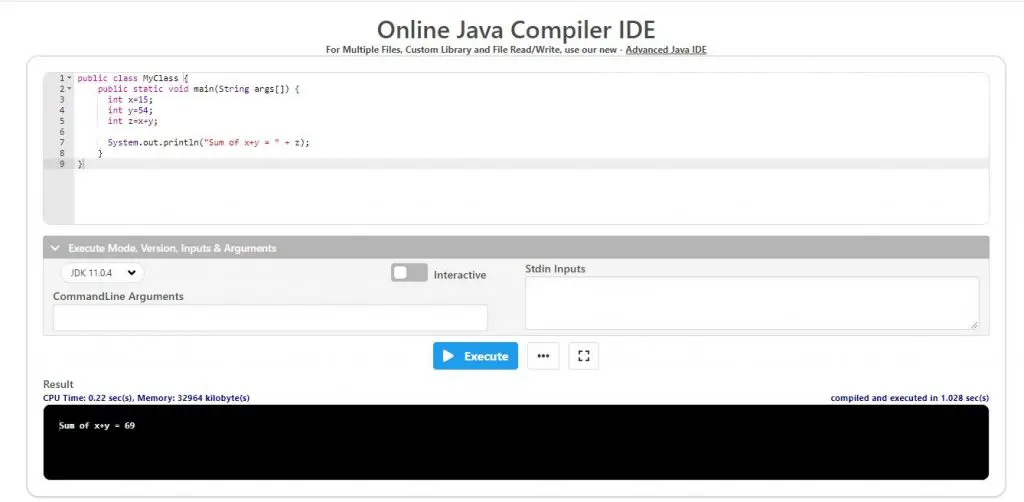Click the 'CommandLine Arguments' label

[x=118, y=296]
